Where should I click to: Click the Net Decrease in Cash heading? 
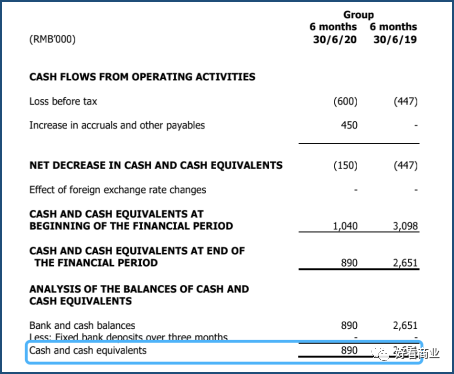[156, 165]
